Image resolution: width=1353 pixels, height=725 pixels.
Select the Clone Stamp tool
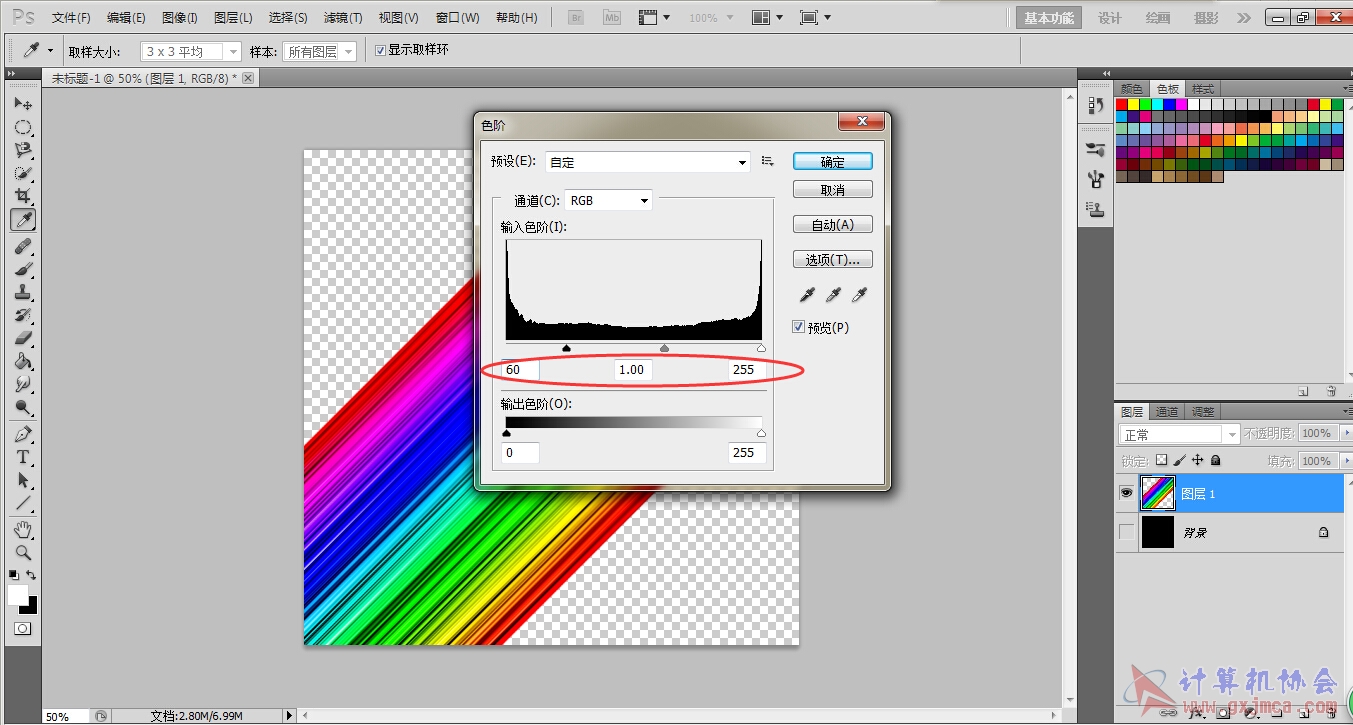[22, 292]
